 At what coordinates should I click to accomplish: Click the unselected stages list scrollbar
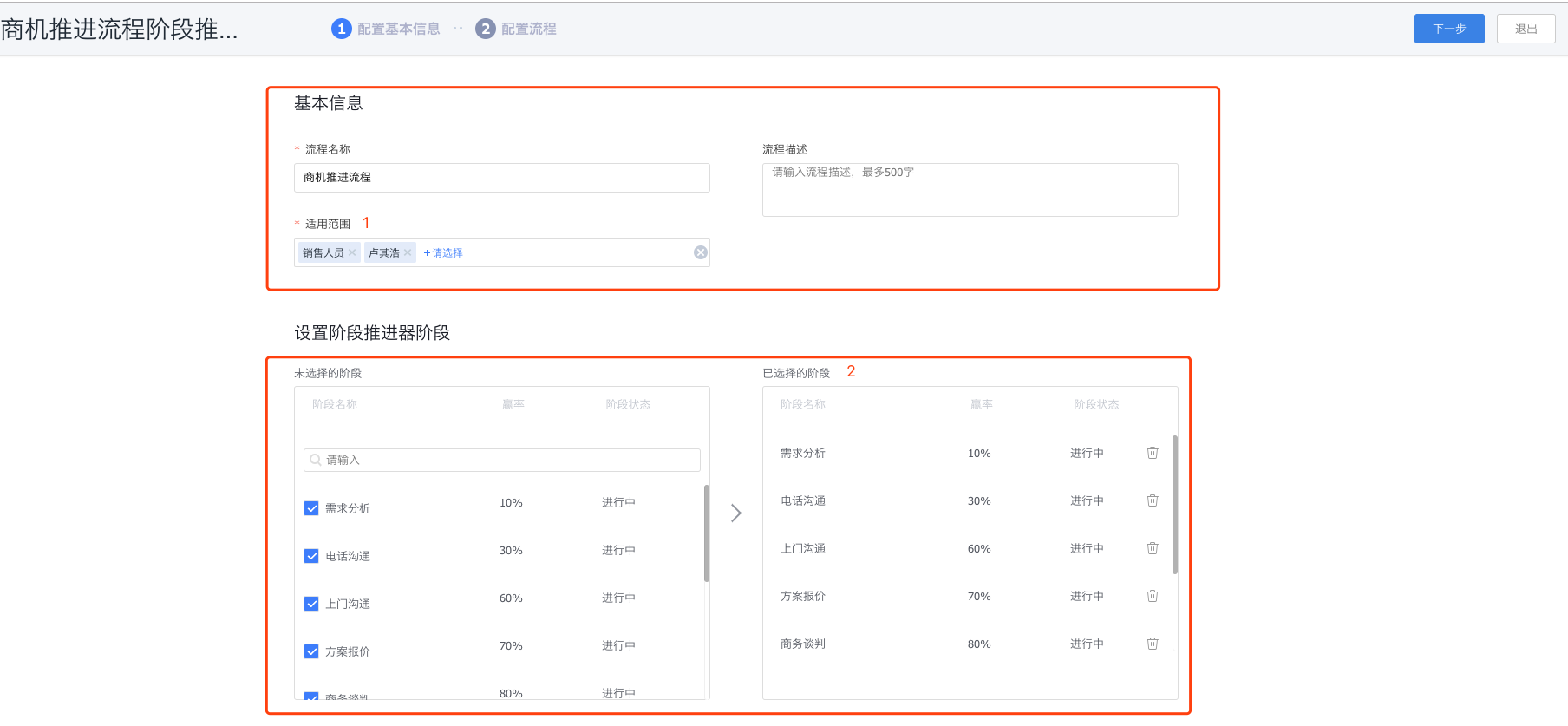[x=707, y=533]
